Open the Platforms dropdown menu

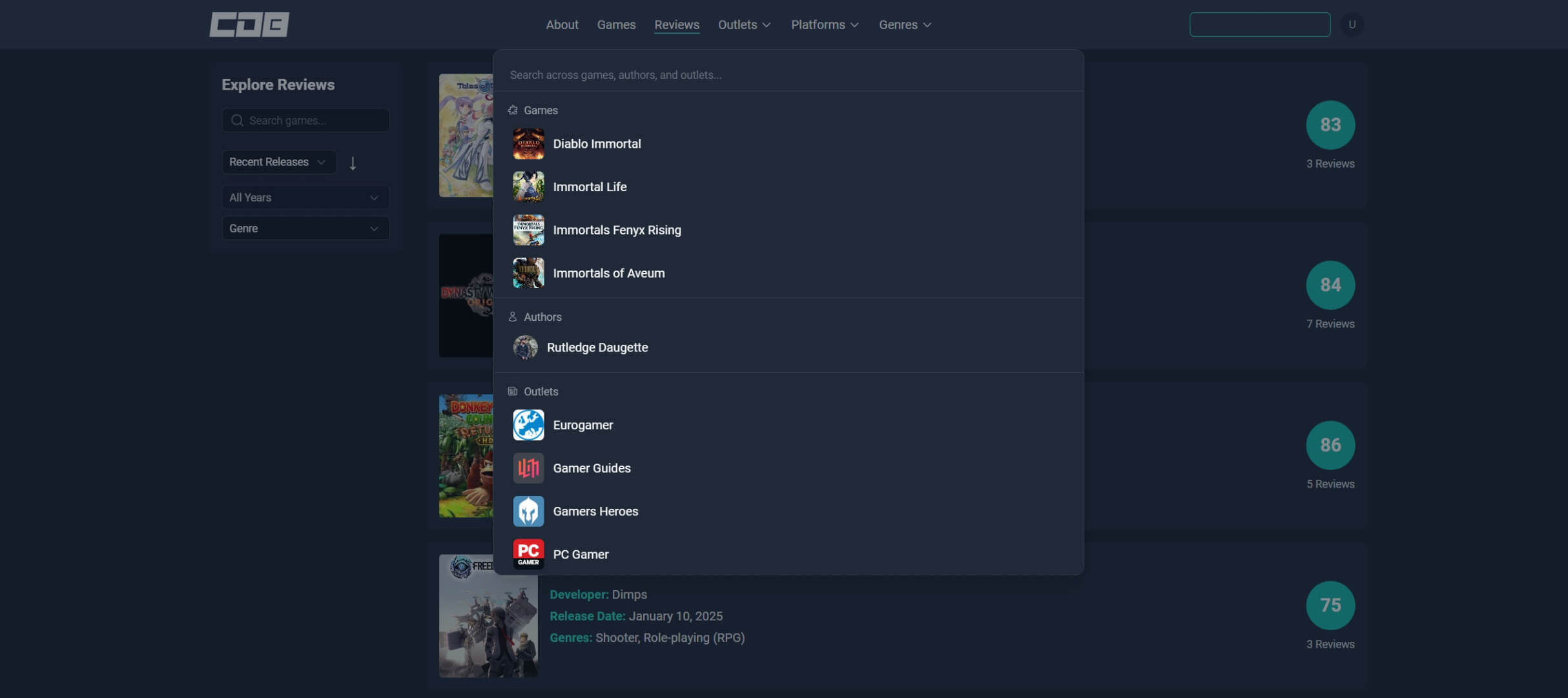pos(825,25)
